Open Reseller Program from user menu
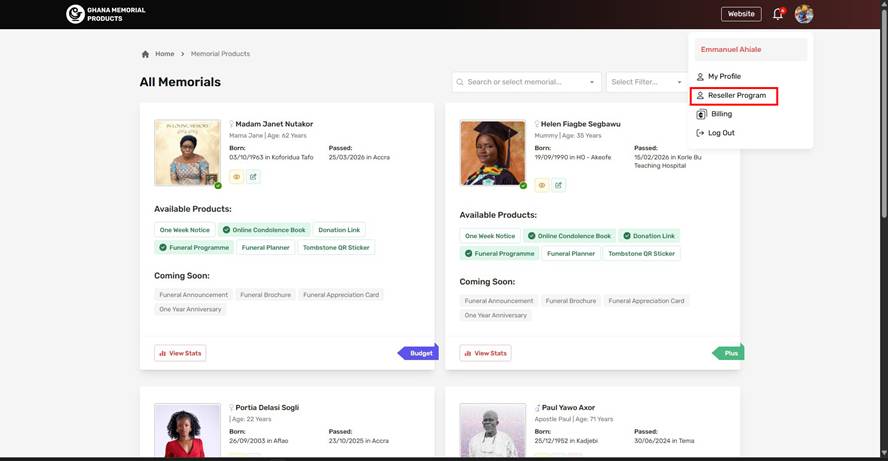The image size is (888, 461). point(734,96)
